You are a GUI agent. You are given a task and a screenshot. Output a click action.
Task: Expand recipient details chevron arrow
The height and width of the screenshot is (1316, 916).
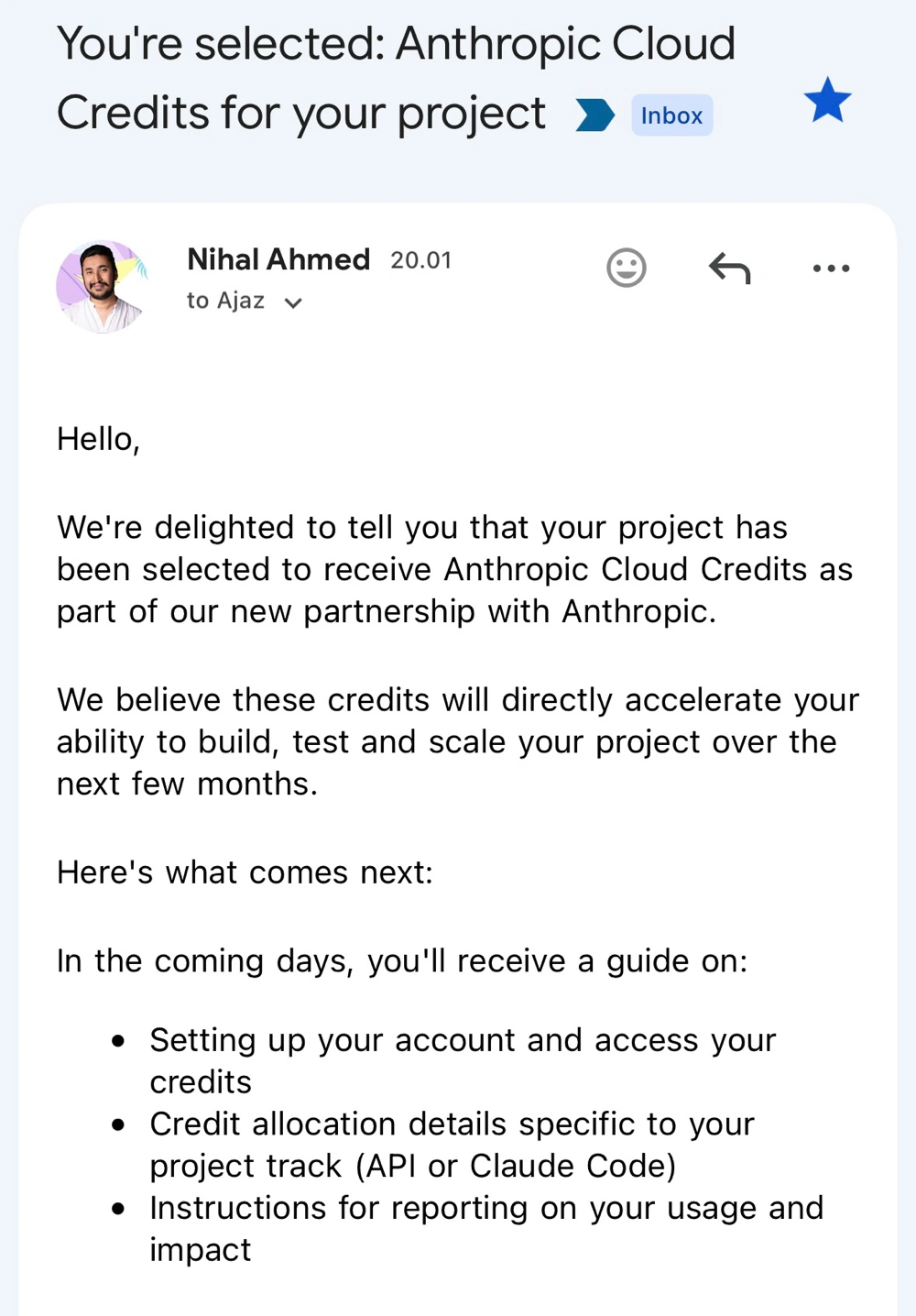pyautogui.click(x=293, y=302)
